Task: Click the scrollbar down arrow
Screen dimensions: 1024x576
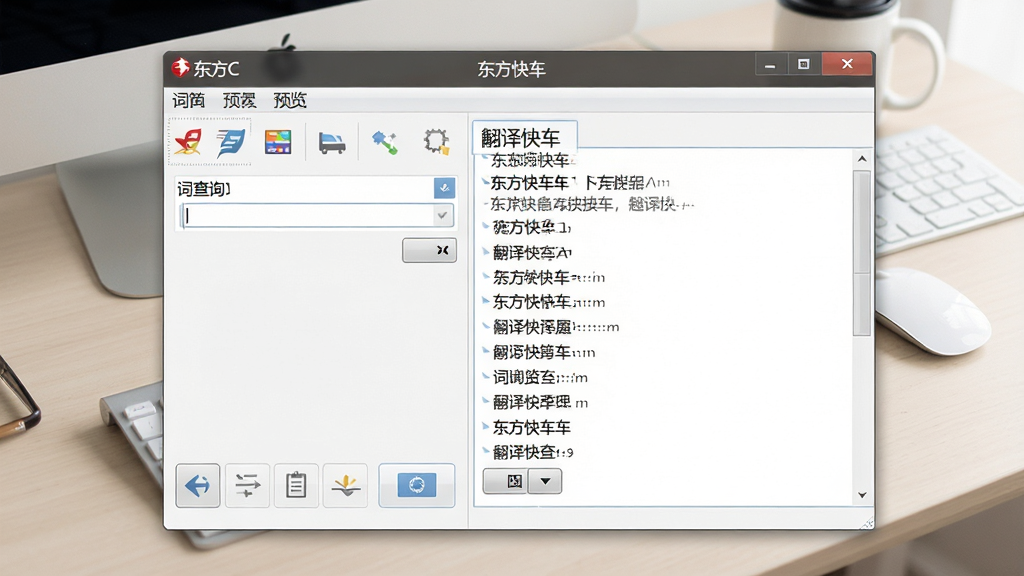Action: (861, 495)
